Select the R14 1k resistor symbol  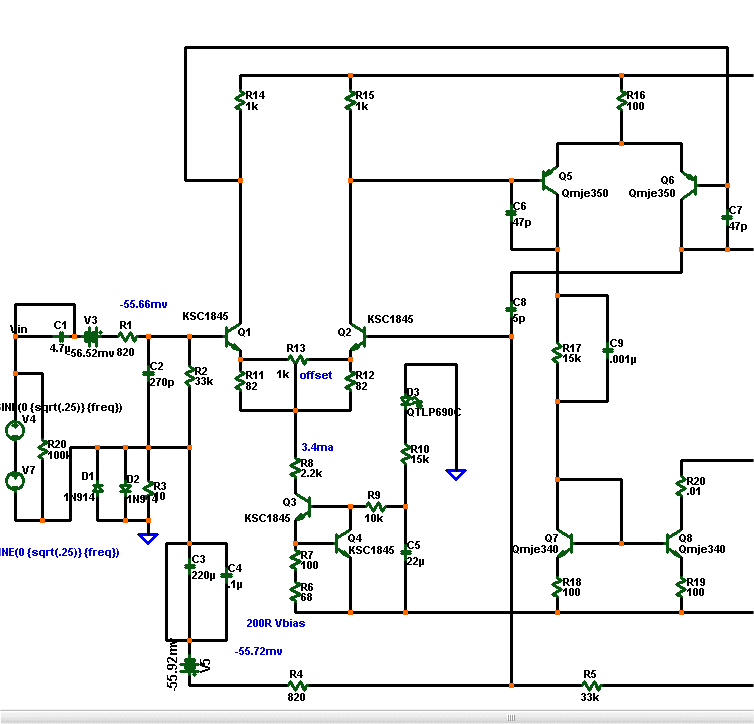click(x=239, y=100)
